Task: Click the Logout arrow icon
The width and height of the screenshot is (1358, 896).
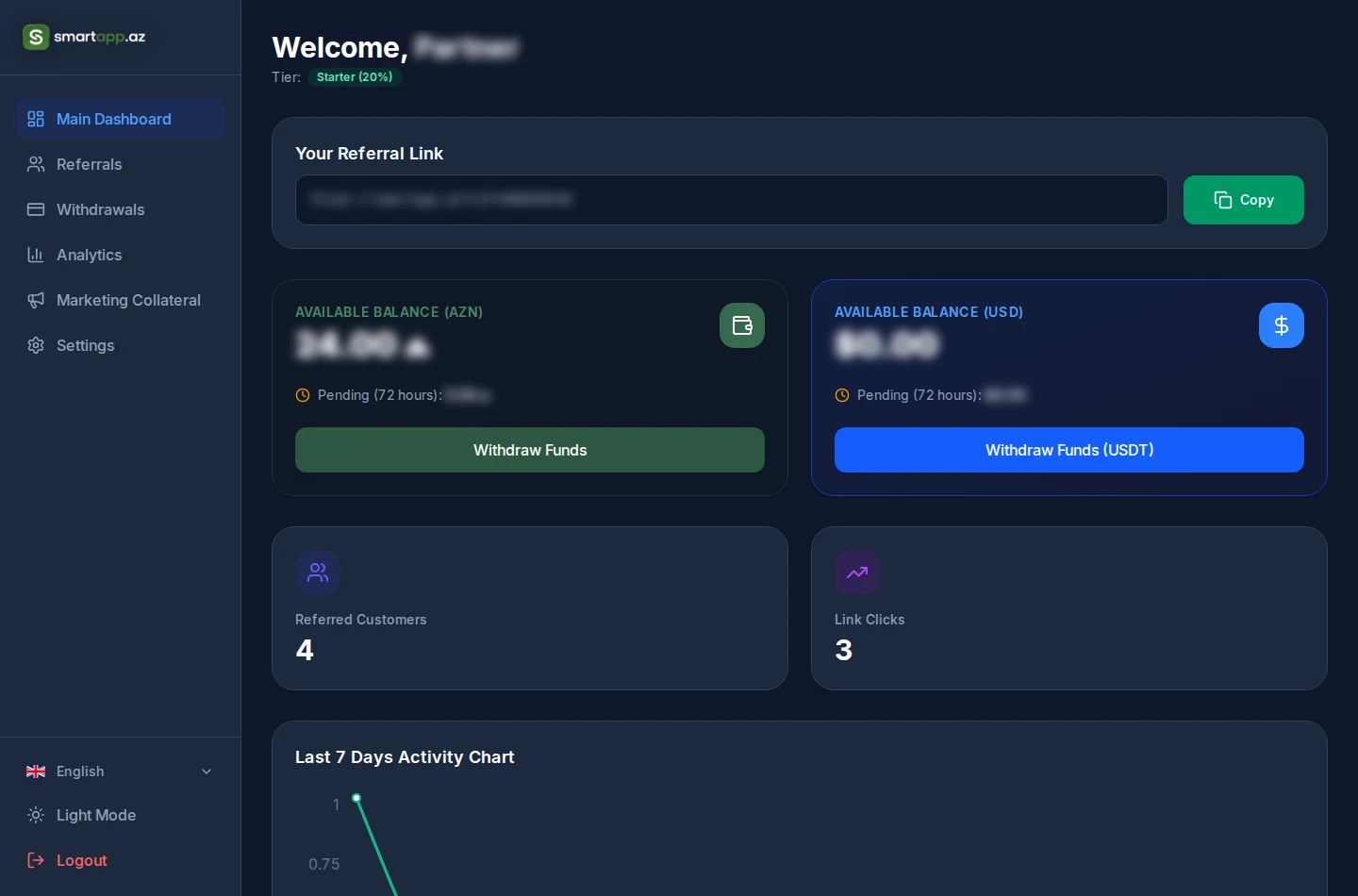Action: click(x=36, y=860)
